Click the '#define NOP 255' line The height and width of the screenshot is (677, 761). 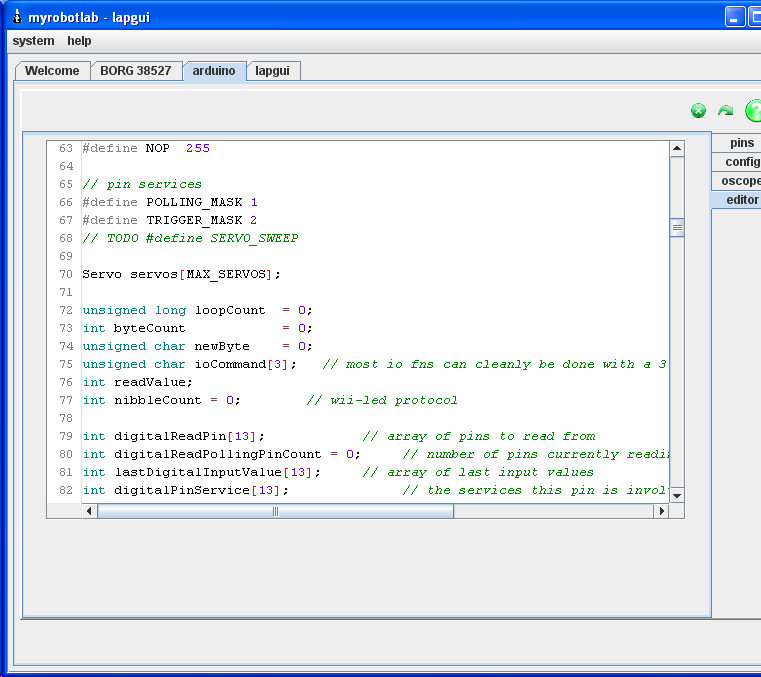point(146,148)
